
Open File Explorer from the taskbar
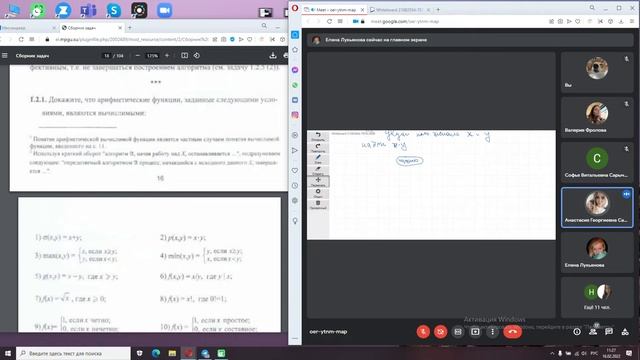point(172,353)
